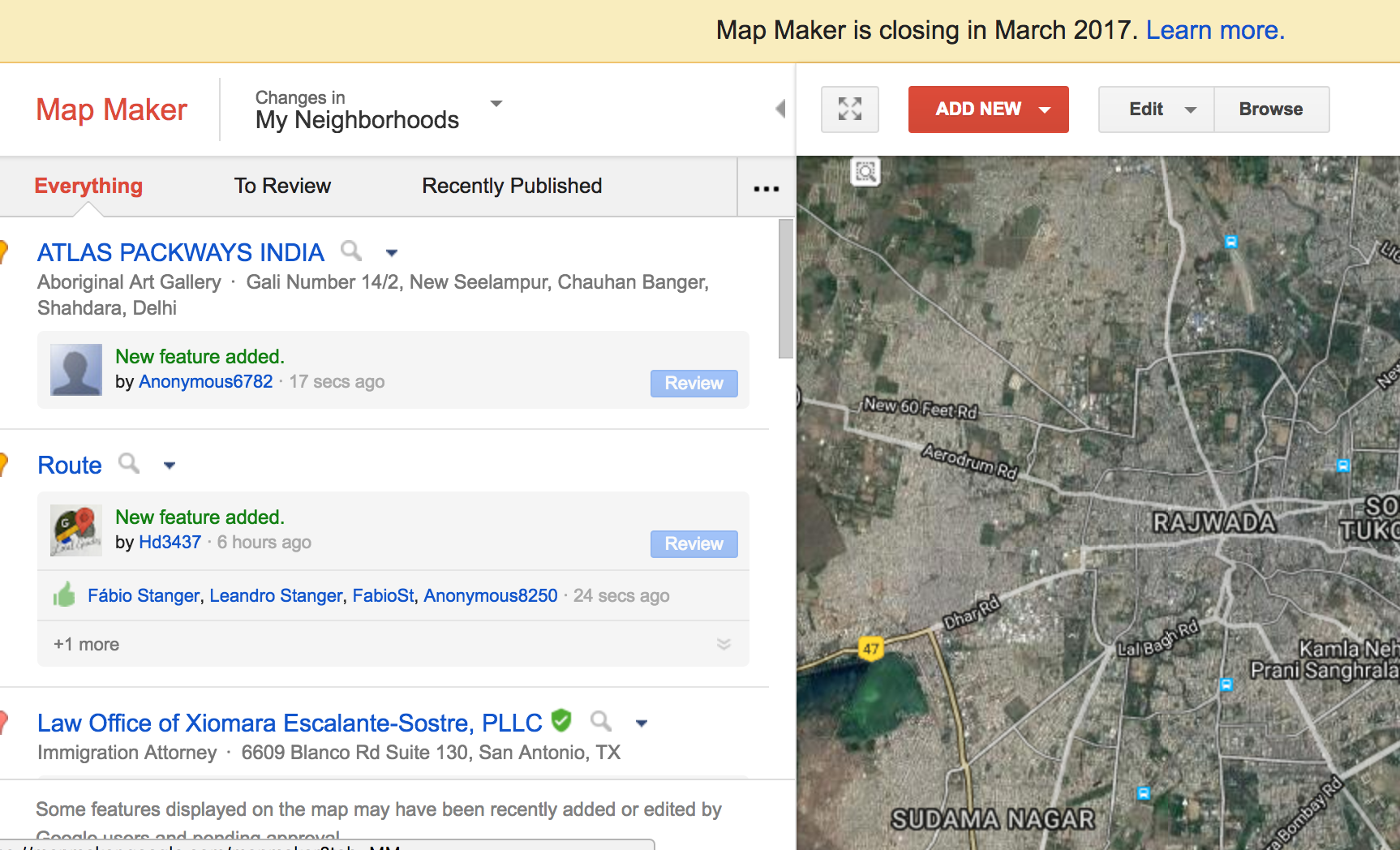Open dropdown arrow next to ATLAS PACKWAYS INDIA

coord(392,253)
